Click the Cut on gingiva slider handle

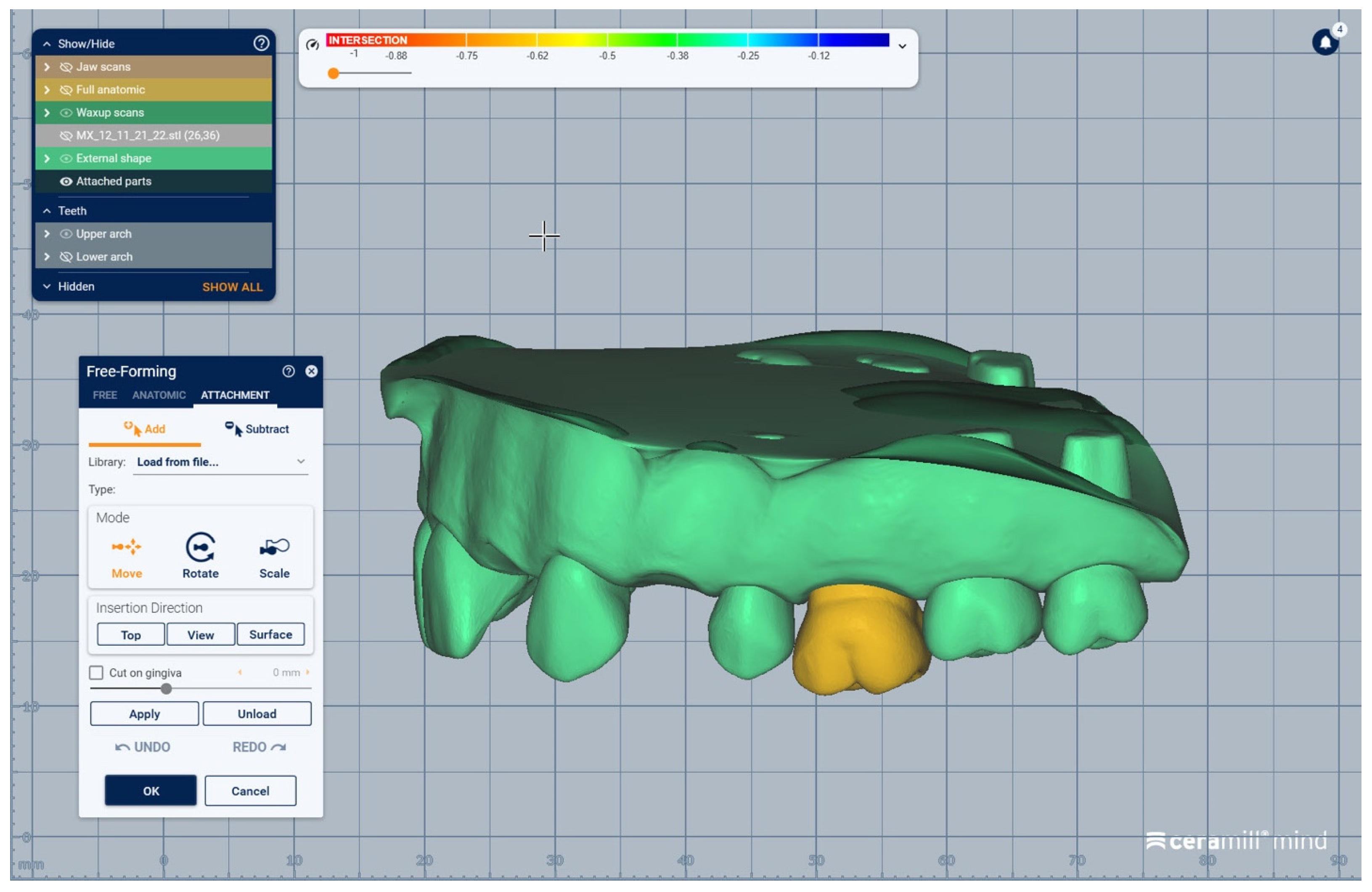166,689
